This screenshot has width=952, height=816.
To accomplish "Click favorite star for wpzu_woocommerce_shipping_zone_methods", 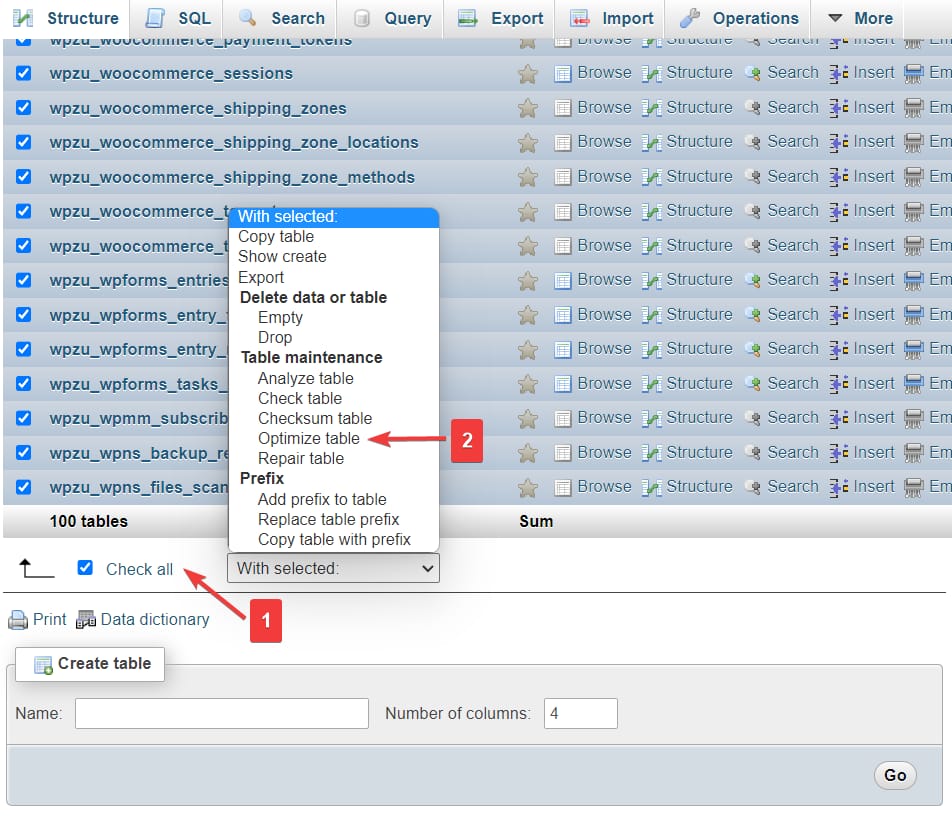I will (x=528, y=177).
